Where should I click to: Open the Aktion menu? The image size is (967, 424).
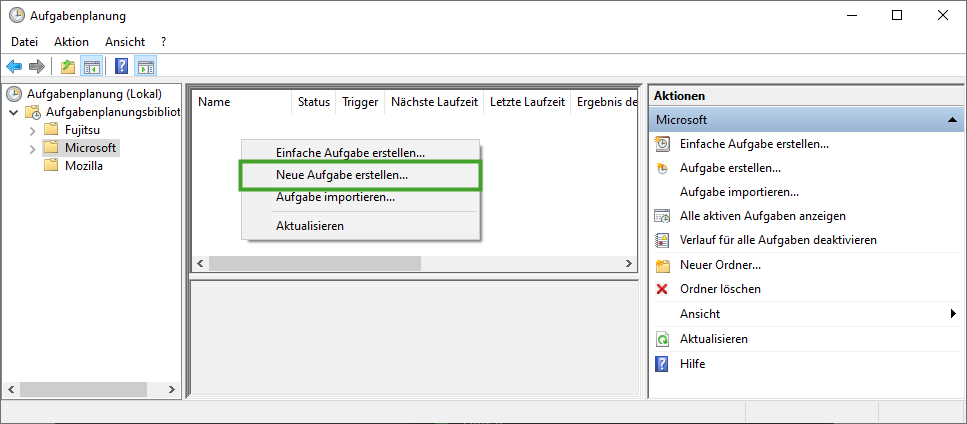[72, 42]
